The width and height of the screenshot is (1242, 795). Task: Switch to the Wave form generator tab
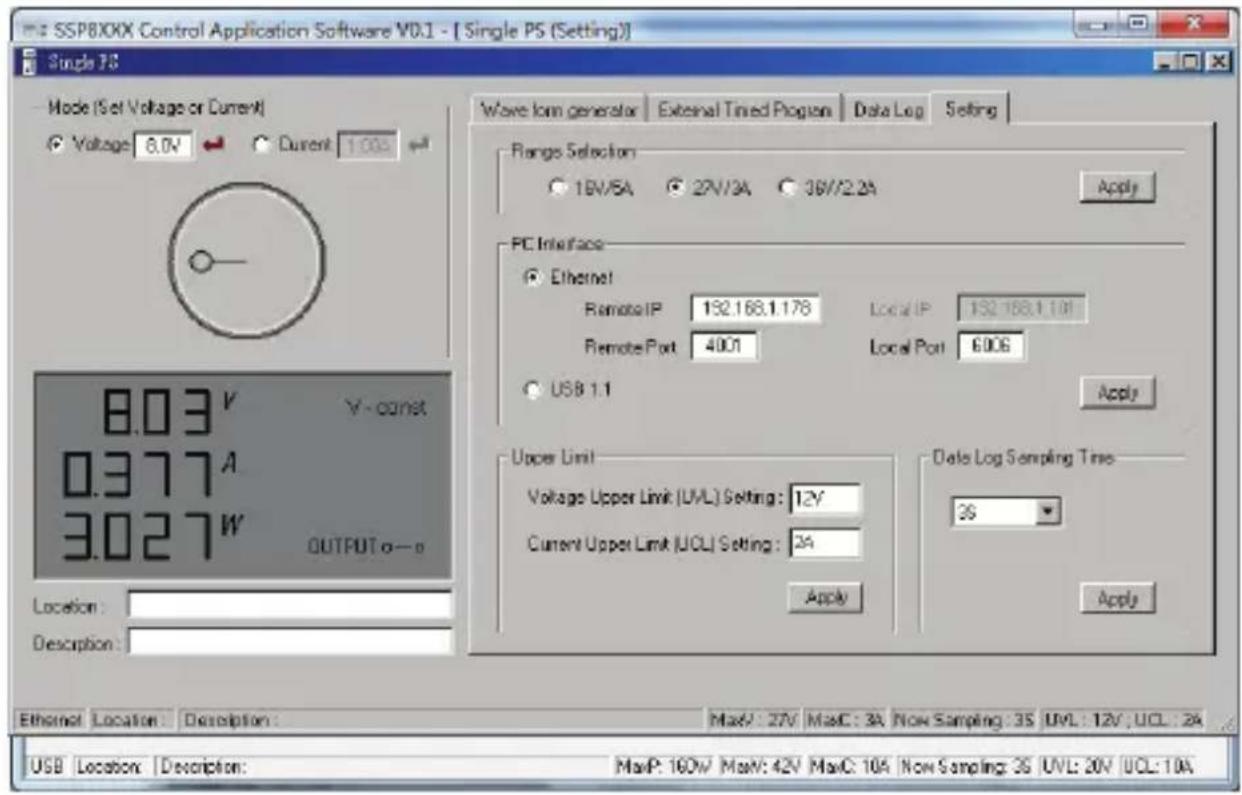click(559, 110)
